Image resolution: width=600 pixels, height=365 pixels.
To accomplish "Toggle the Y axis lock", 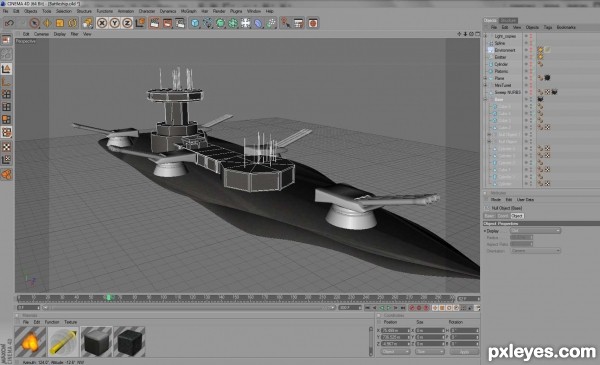I will coord(114,23).
